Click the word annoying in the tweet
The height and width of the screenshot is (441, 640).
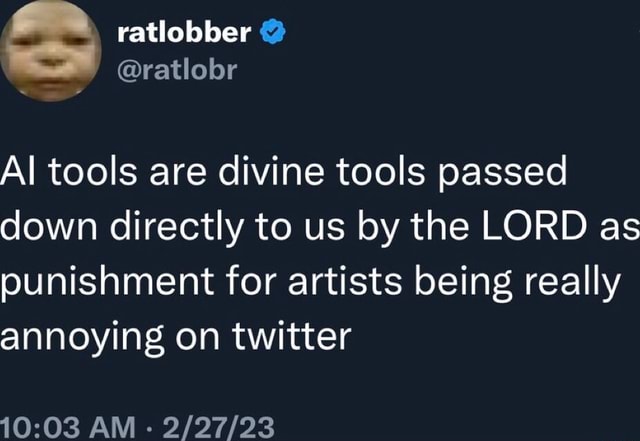[x=82, y=338]
